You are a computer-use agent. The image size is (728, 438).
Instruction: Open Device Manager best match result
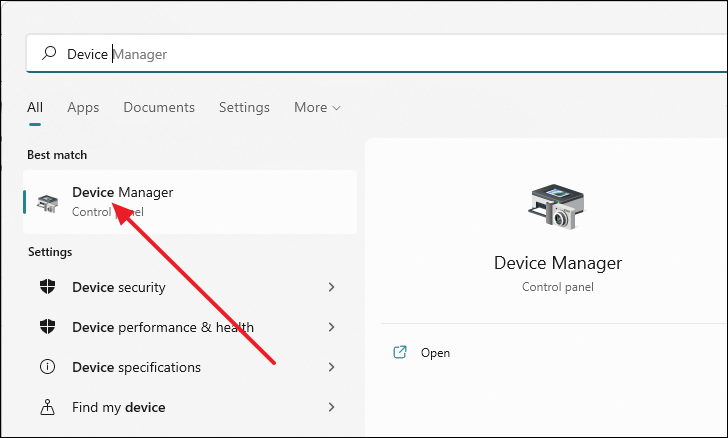(190, 202)
